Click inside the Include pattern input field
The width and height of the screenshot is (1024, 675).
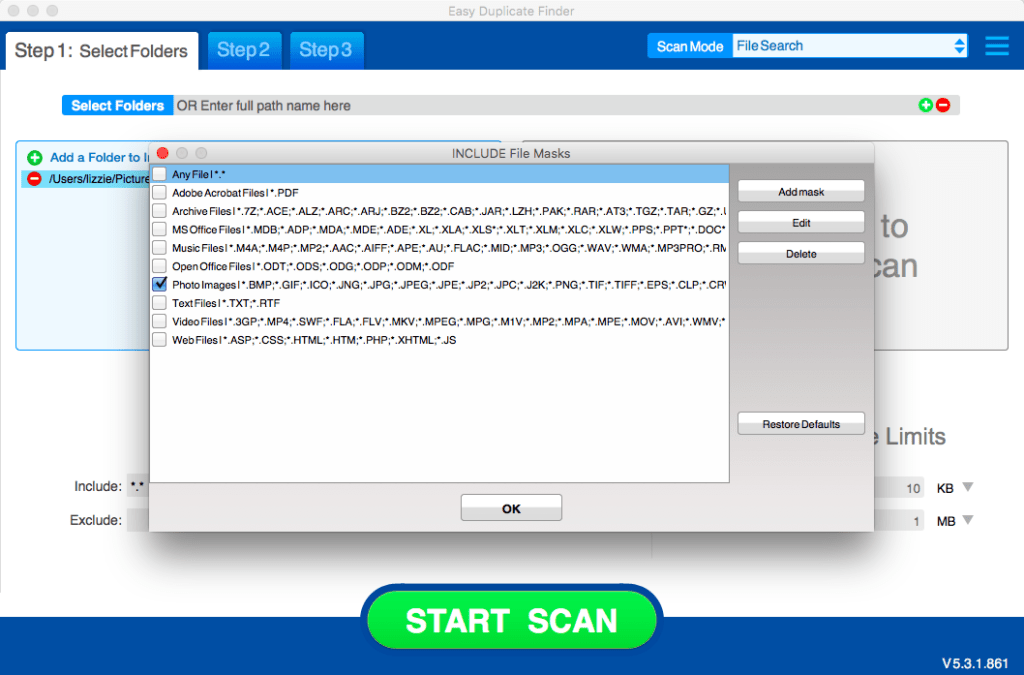click(137, 487)
